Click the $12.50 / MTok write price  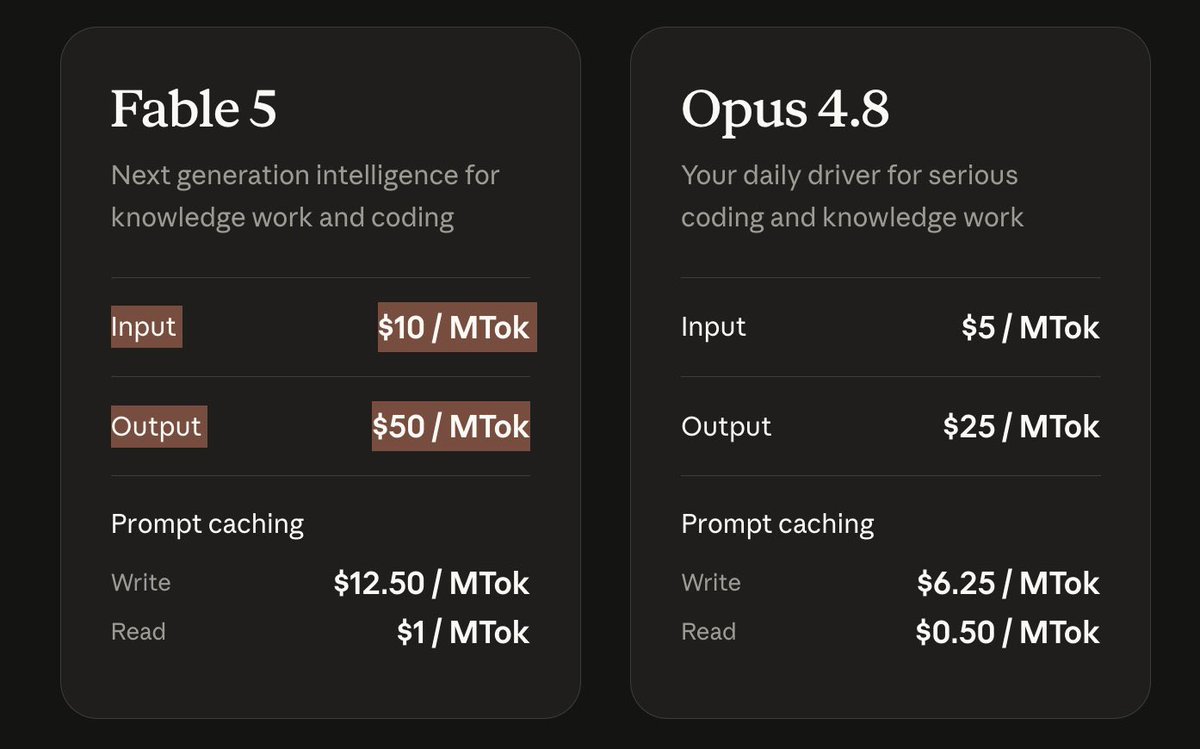[x=431, y=583]
